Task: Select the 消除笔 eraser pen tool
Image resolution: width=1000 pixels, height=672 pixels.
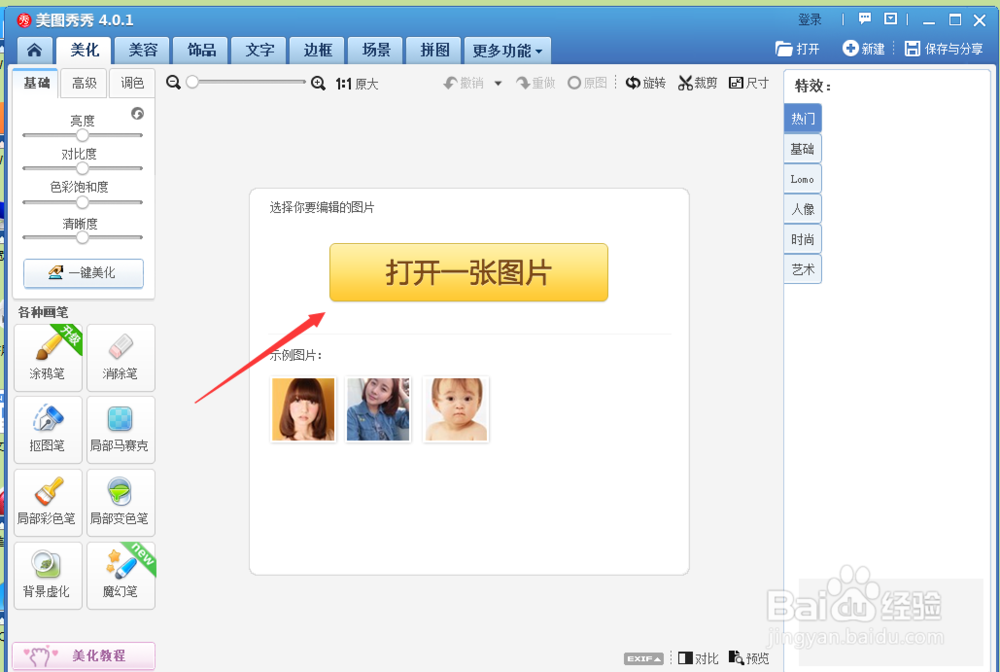Action: pyautogui.click(x=121, y=358)
